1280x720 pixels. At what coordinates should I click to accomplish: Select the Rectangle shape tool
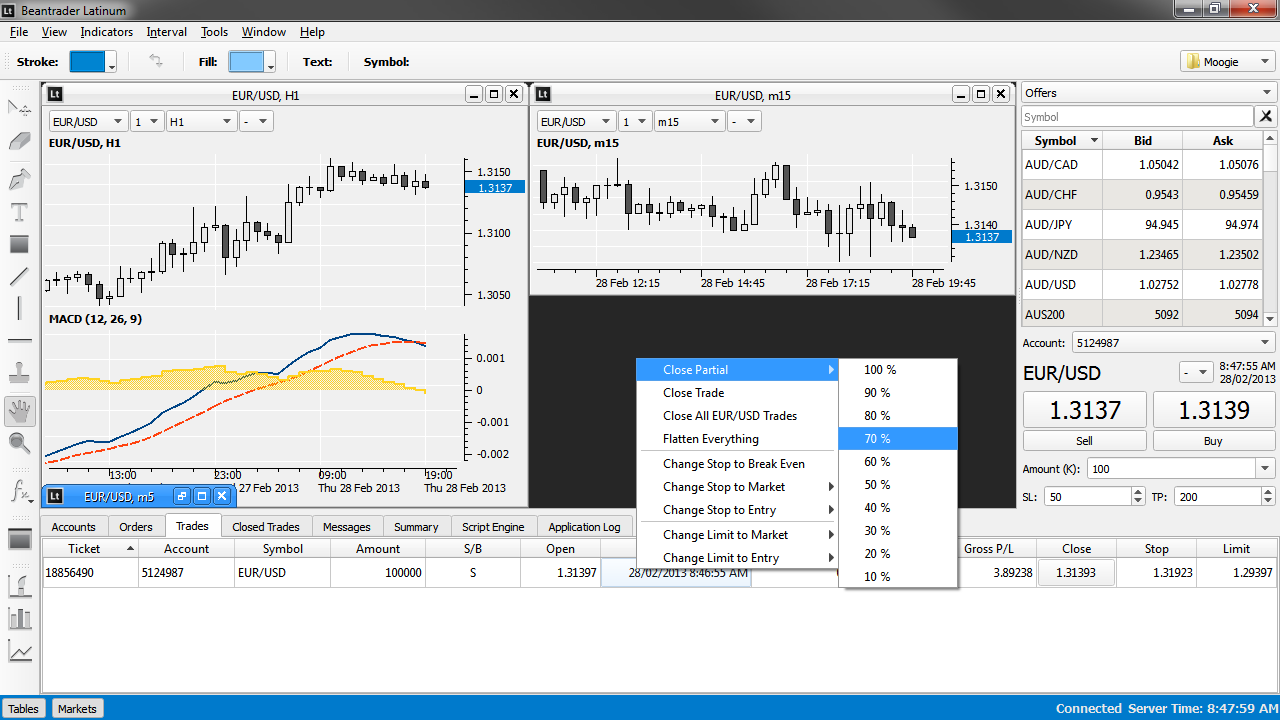[x=19, y=244]
